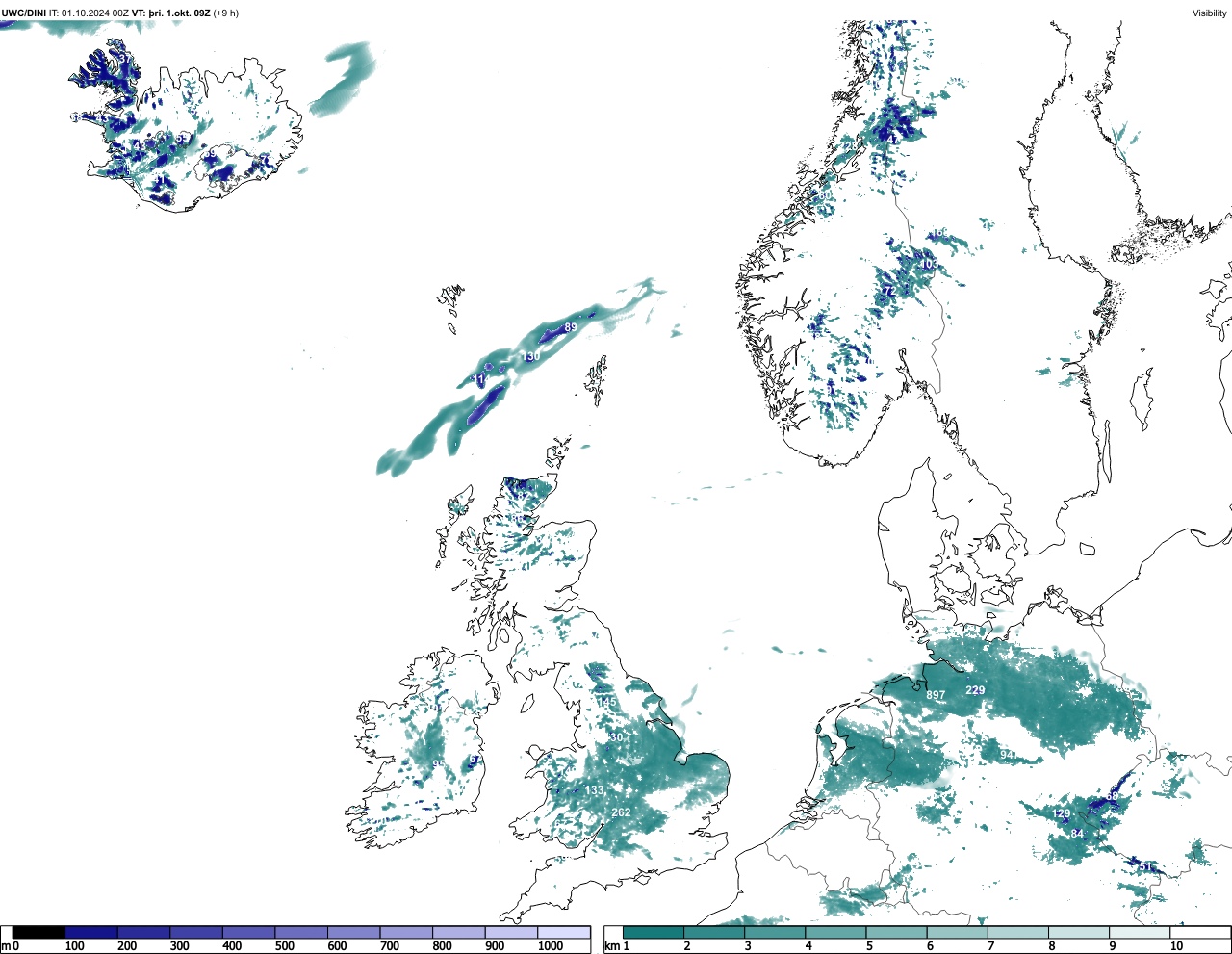Click the 'Visibility' title label

click(1210, 13)
